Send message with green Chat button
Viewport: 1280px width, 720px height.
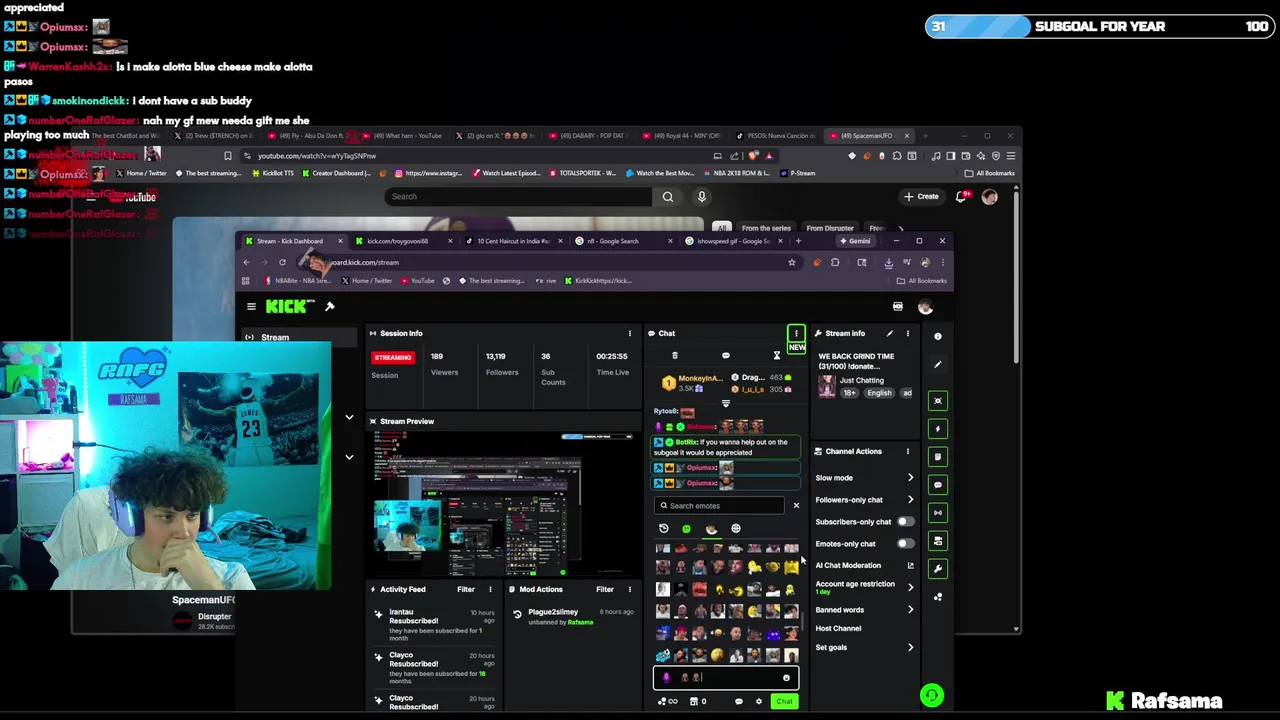(784, 701)
